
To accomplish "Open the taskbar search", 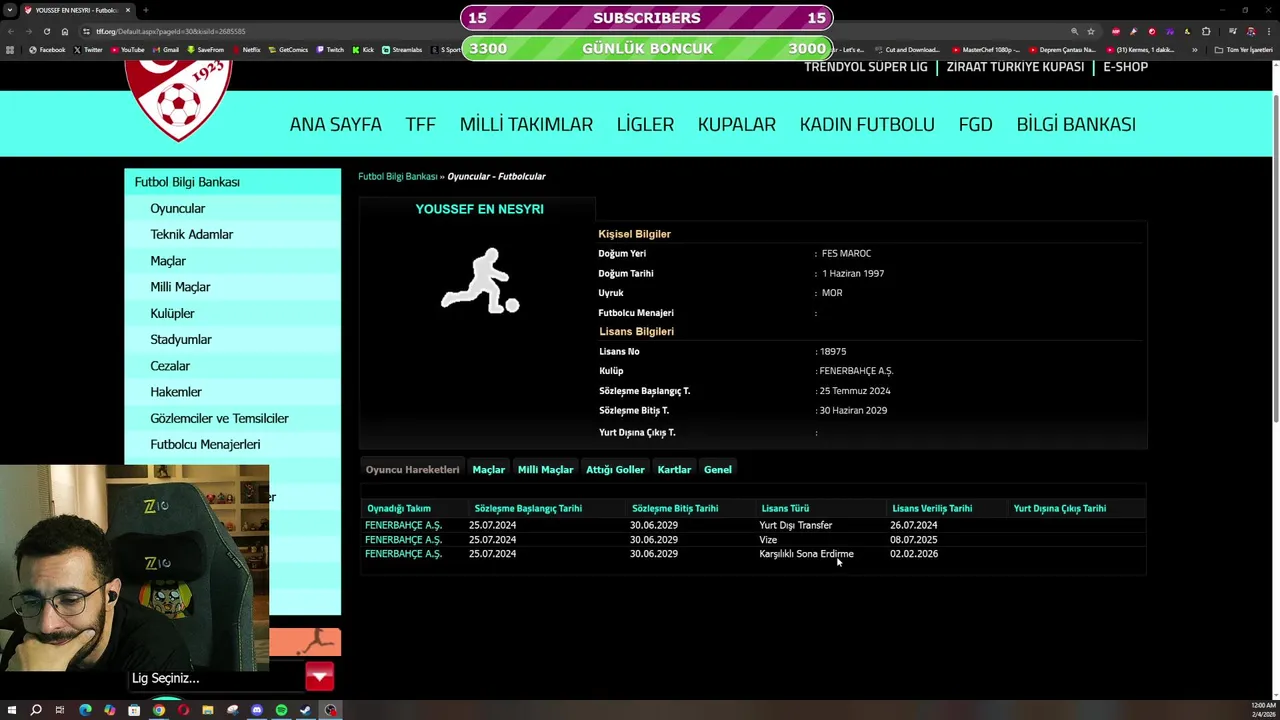I will (x=36, y=710).
